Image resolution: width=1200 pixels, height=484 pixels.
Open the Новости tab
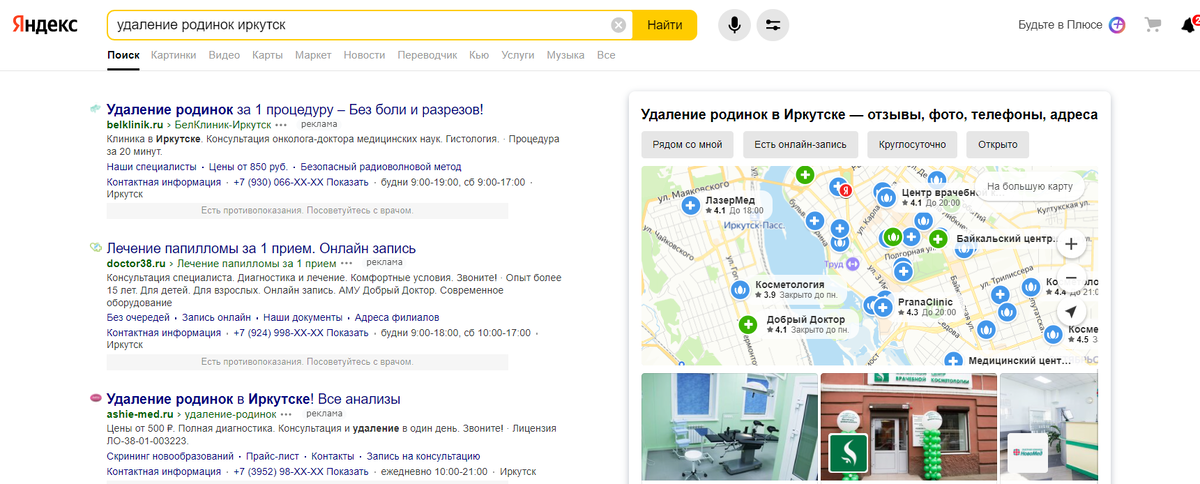point(364,55)
